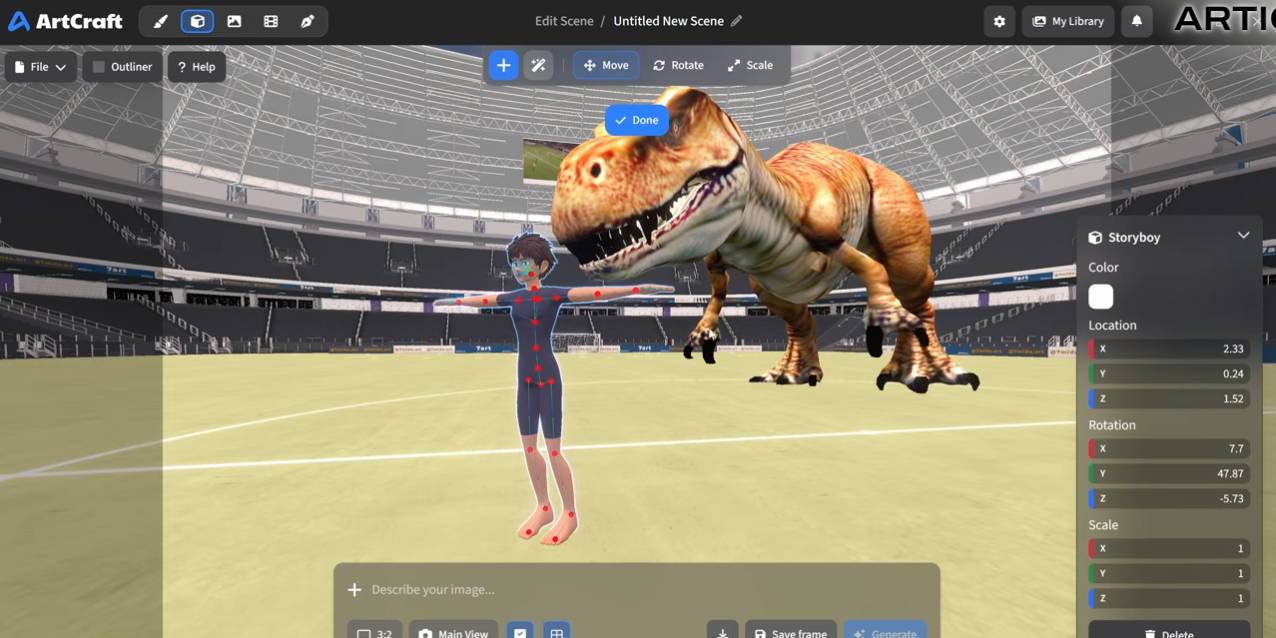This screenshot has height=638, width=1276.
Task: Click the ArtCraft logo
Action: (x=65, y=21)
